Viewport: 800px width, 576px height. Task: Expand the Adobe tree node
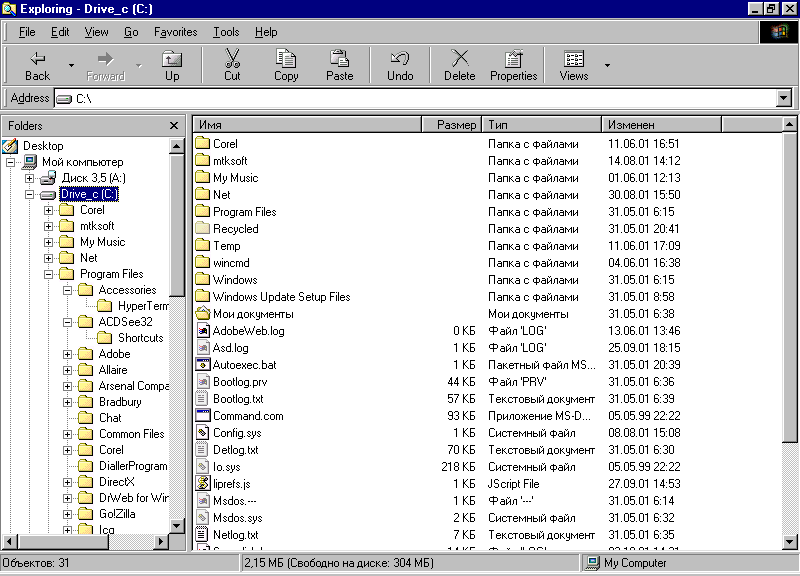[67, 354]
